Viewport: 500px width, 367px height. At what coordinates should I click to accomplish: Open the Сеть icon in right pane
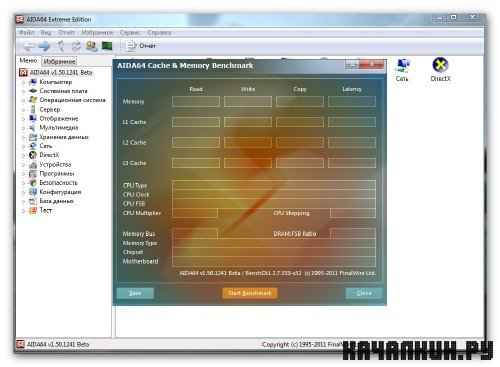click(x=402, y=69)
